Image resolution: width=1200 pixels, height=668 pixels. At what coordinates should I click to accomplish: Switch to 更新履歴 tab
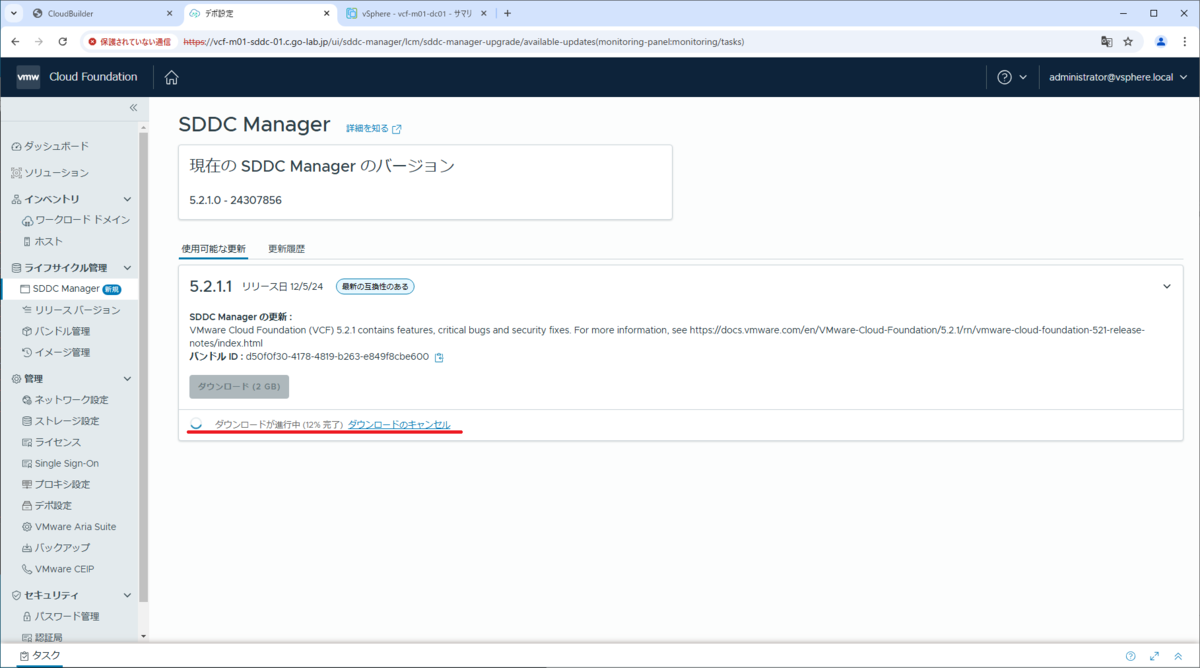click(286, 248)
